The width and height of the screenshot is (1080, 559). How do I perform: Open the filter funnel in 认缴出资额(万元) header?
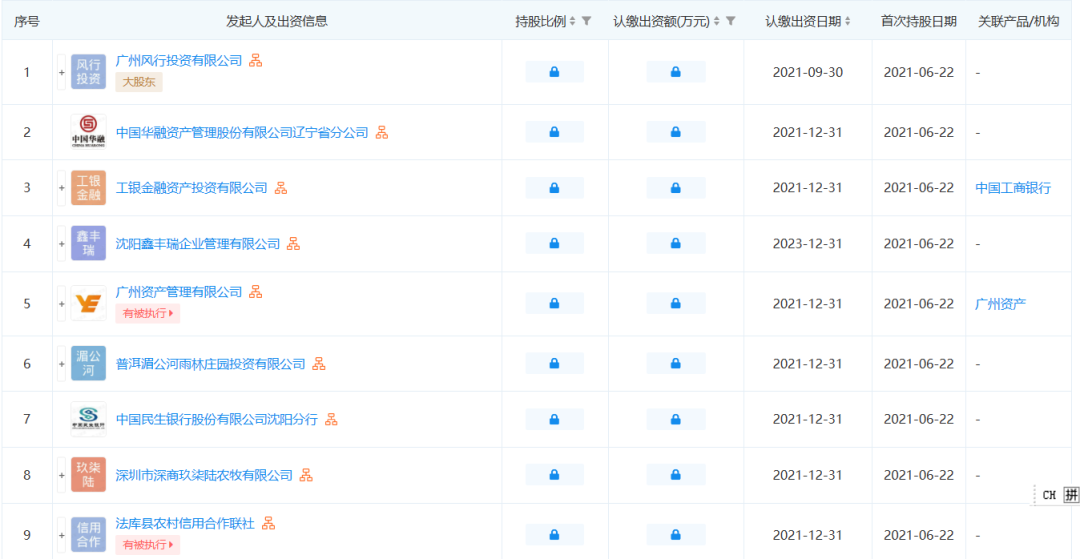[x=731, y=21]
